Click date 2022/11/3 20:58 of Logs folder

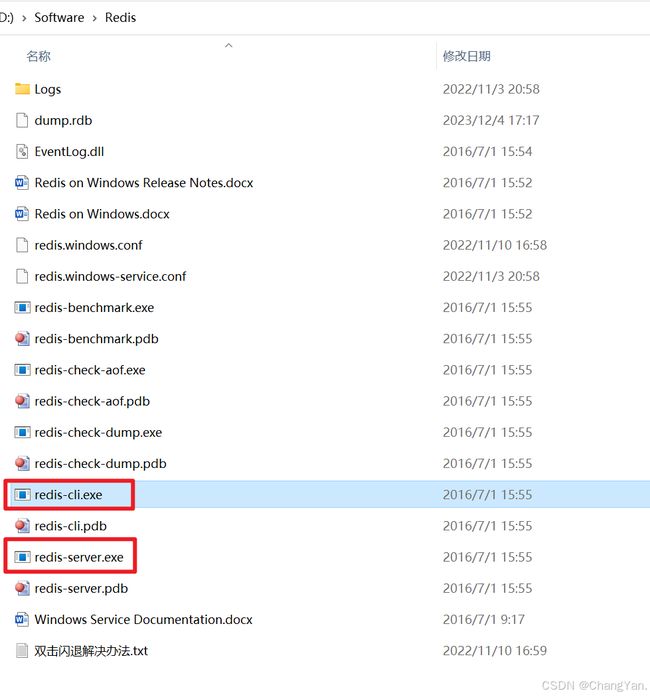click(x=491, y=89)
